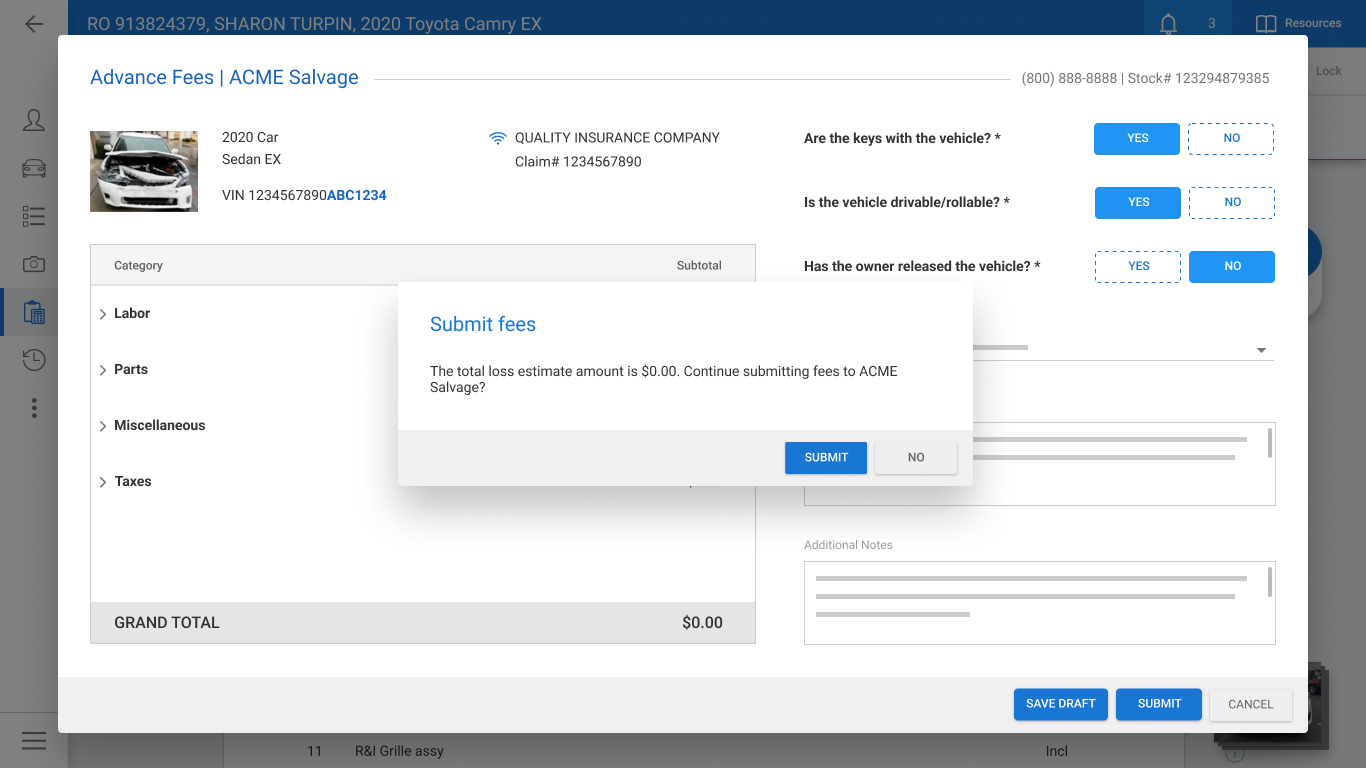Click the VIN suffix ABC1234
Image resolution: width=1366 pixels, height=768 pixels.
357,196
